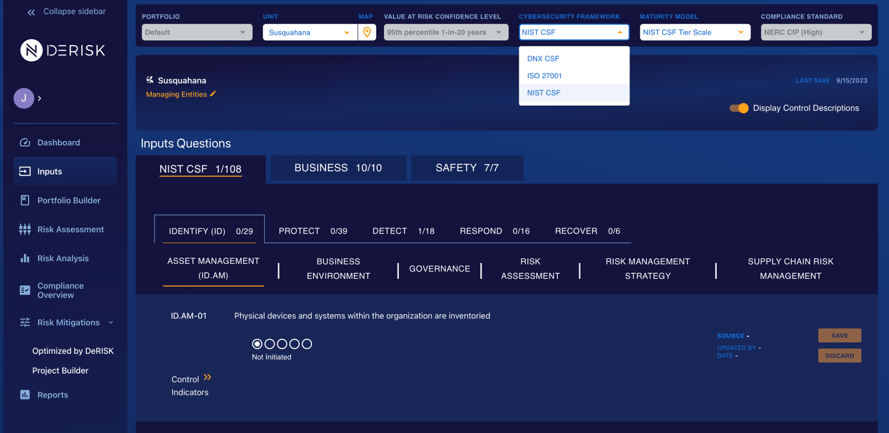
Task: Click the SAVE button
Action: (x=839, y=336)
